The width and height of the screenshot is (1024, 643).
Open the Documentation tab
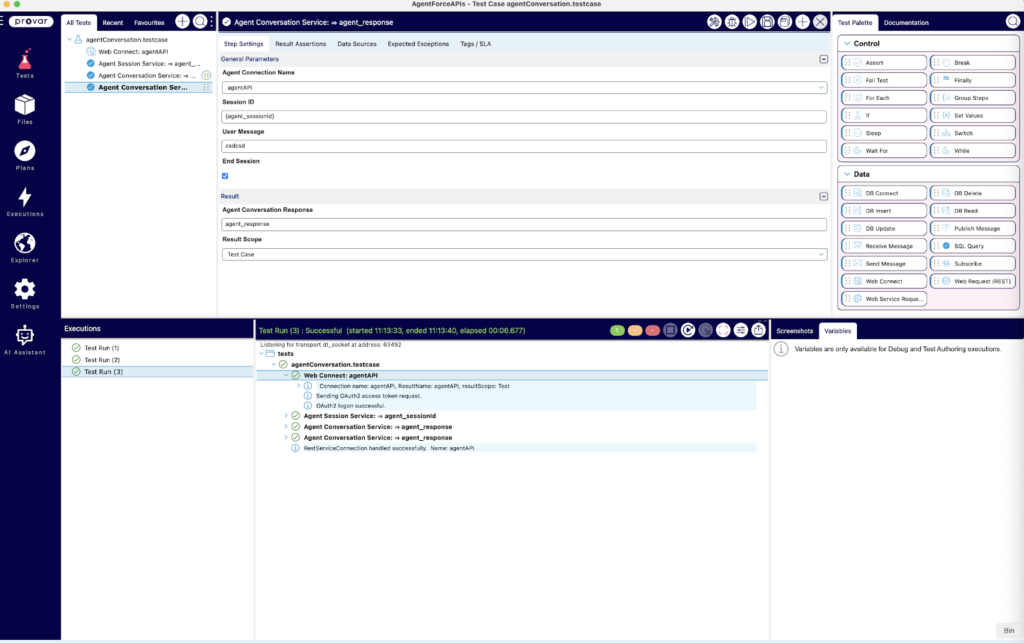[905, 22]
